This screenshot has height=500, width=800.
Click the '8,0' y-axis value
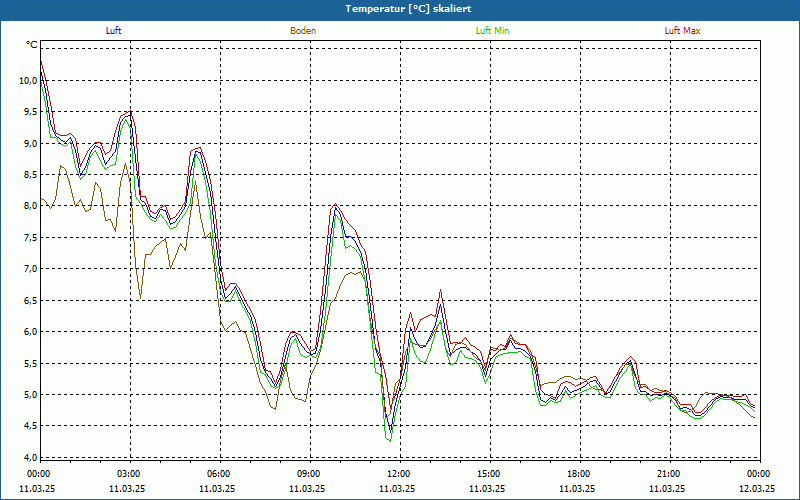pos(31,206)
